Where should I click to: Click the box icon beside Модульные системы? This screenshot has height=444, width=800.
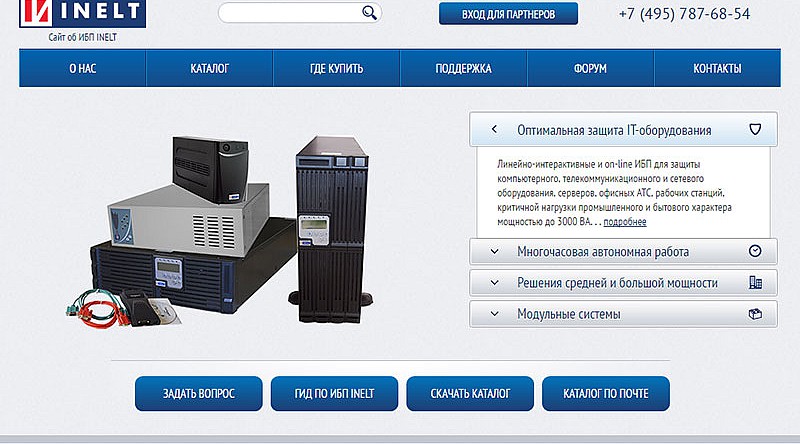(756, 314)
